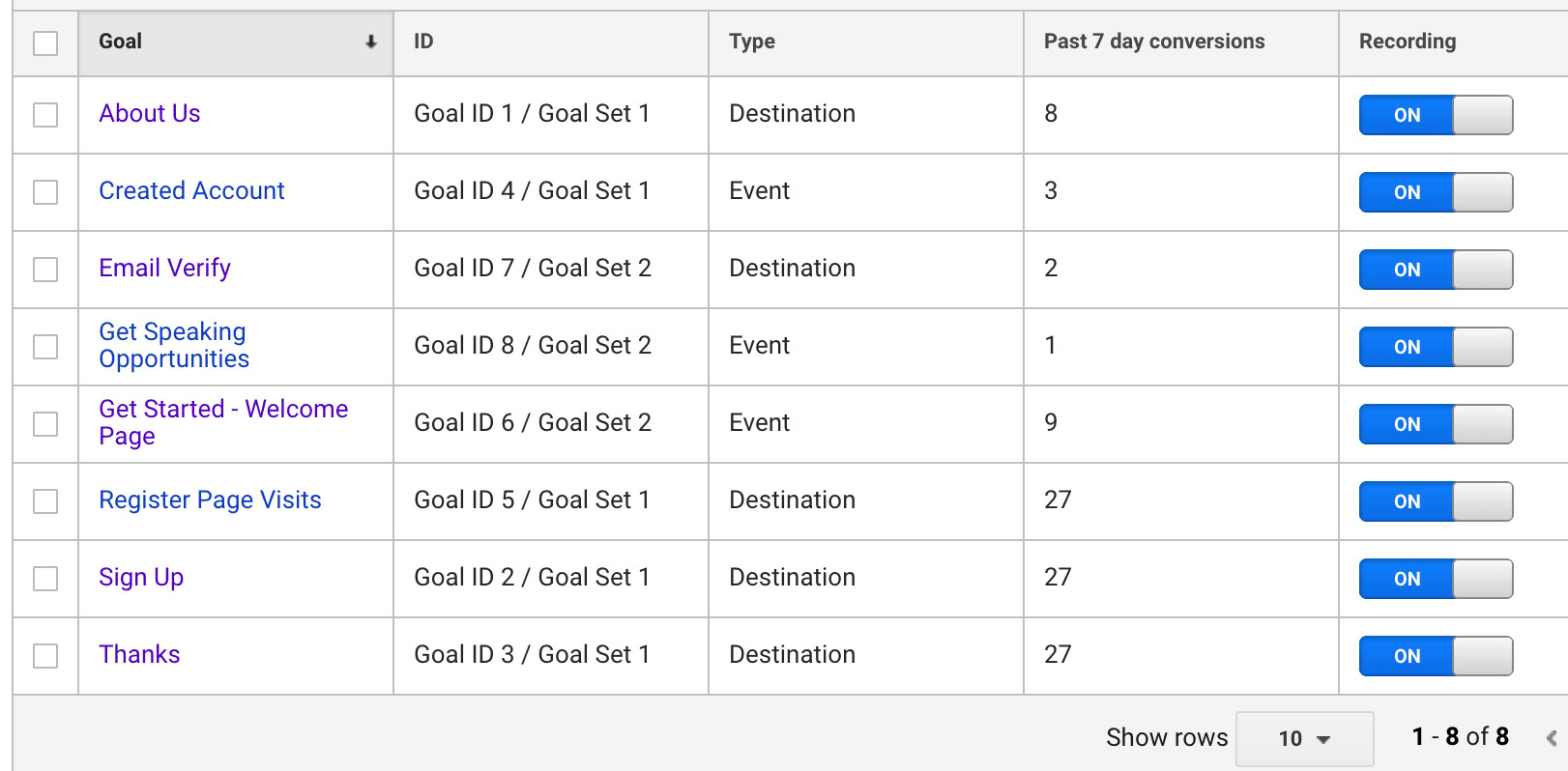This screenshot has width=1568, height=771.
Task: Open Get Started - Welcome Page goal
Action: click(x=222, y=422)
